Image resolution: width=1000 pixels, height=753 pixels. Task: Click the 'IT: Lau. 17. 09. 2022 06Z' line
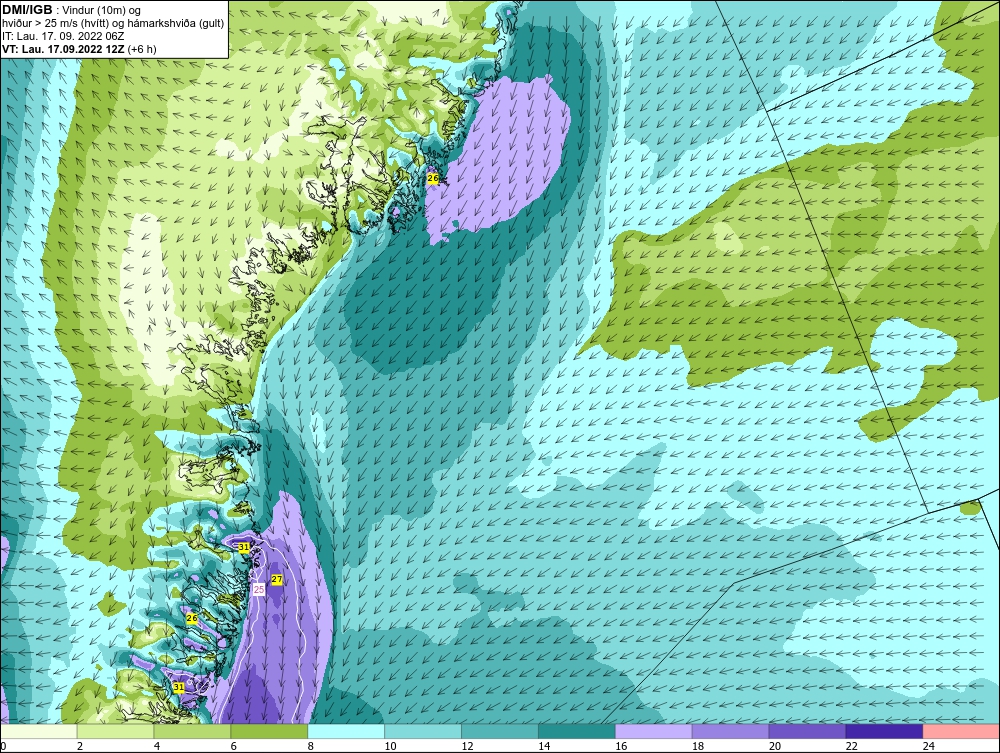tap(63, 36)
